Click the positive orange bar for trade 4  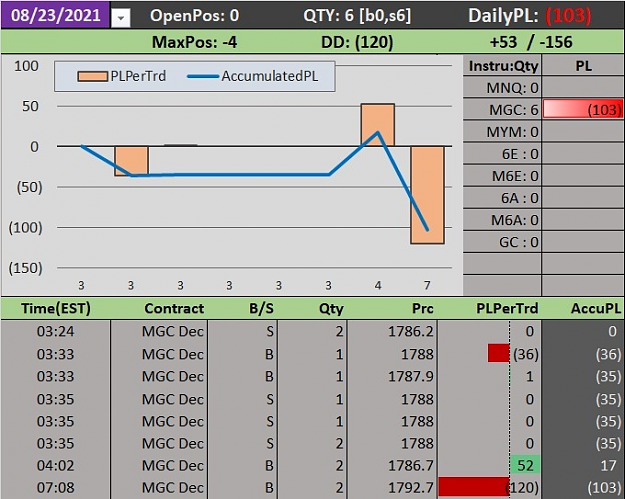point(378,125)
